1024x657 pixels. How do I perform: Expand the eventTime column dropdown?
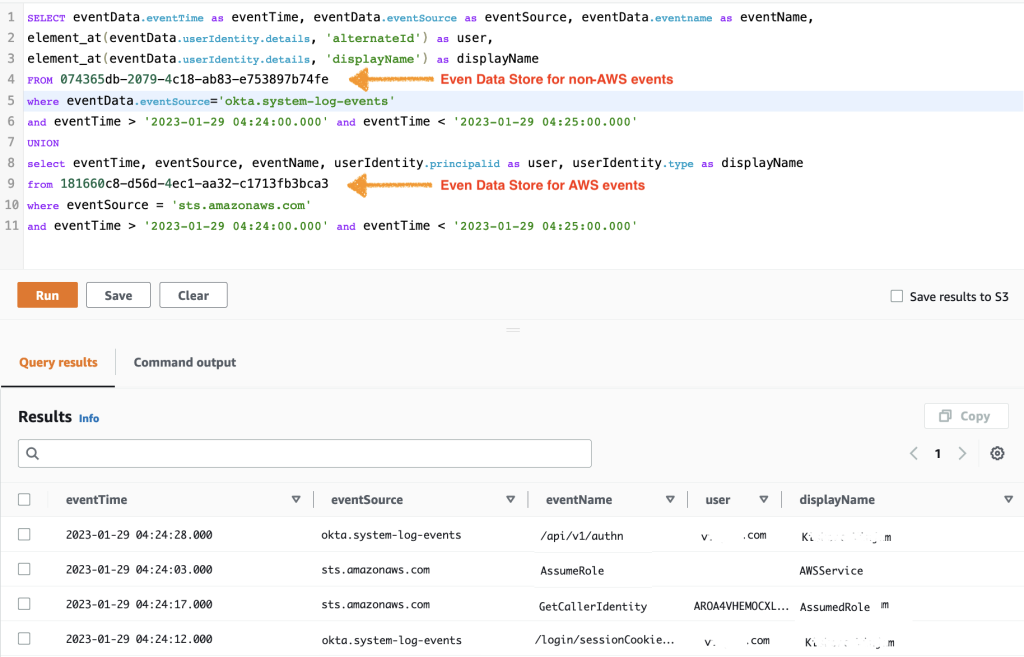pos(295,499)
